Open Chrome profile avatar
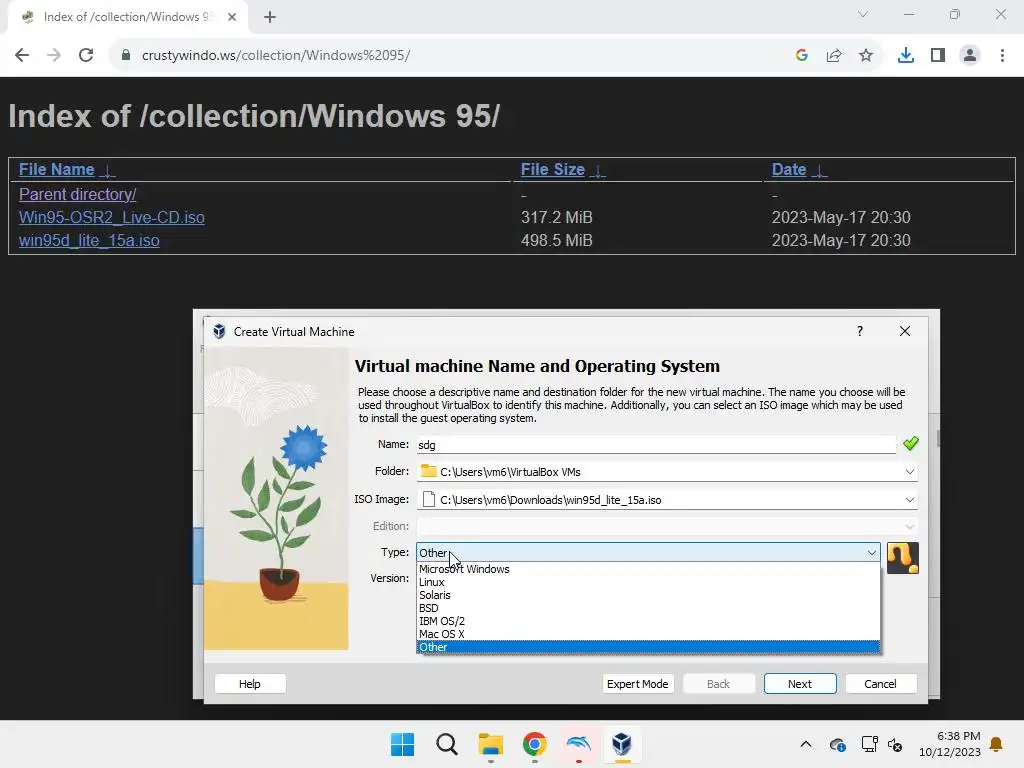This screenshot has width=1024, height=768. point(970,56)
